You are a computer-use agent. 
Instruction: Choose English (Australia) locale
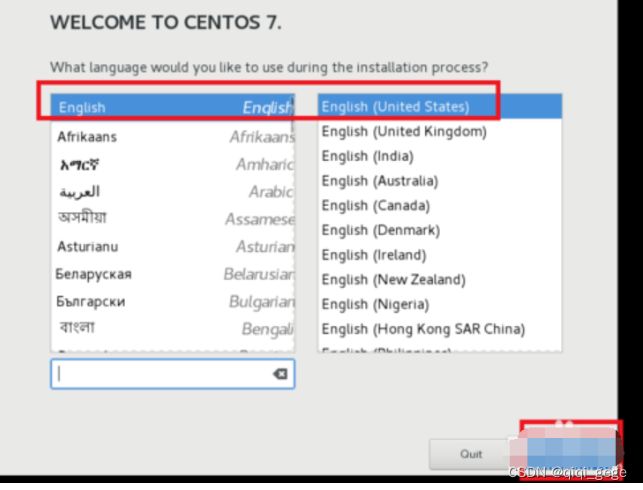click(x=440, y=181)
